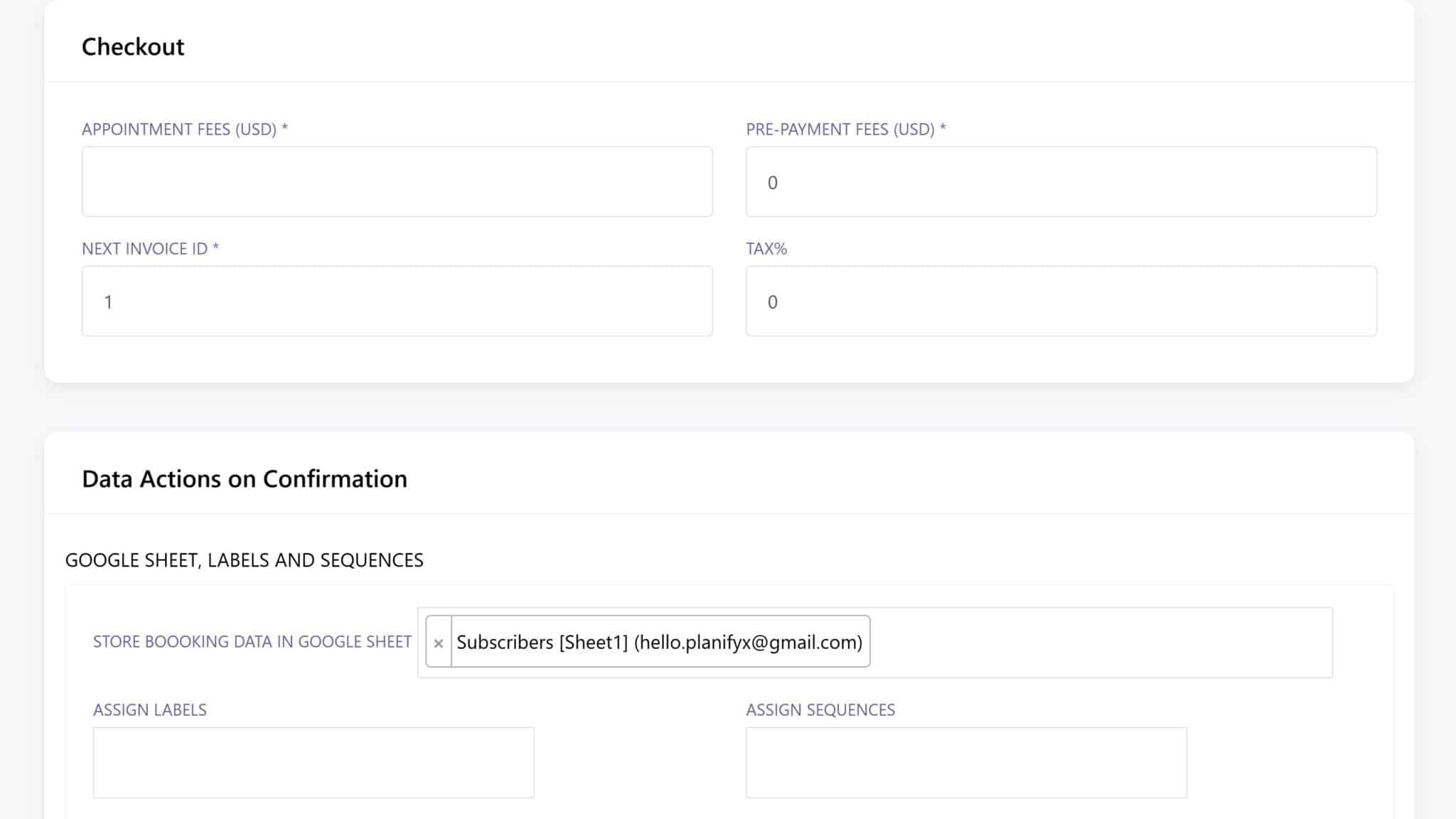Viewport: 1456px width, 819px height.
Task: Click the TAX% label
Action: (766, 249)
